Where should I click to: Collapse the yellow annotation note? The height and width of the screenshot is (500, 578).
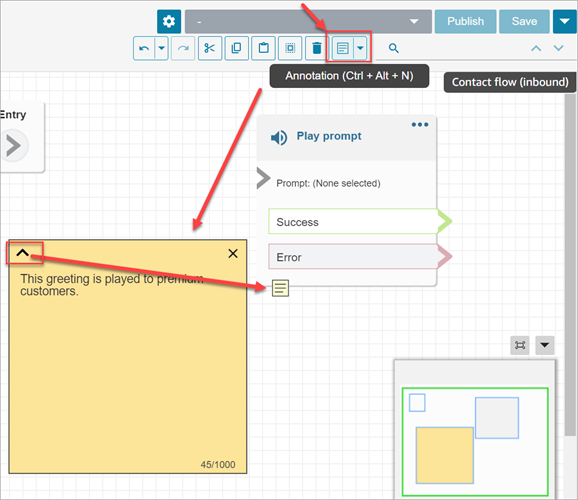23,253
